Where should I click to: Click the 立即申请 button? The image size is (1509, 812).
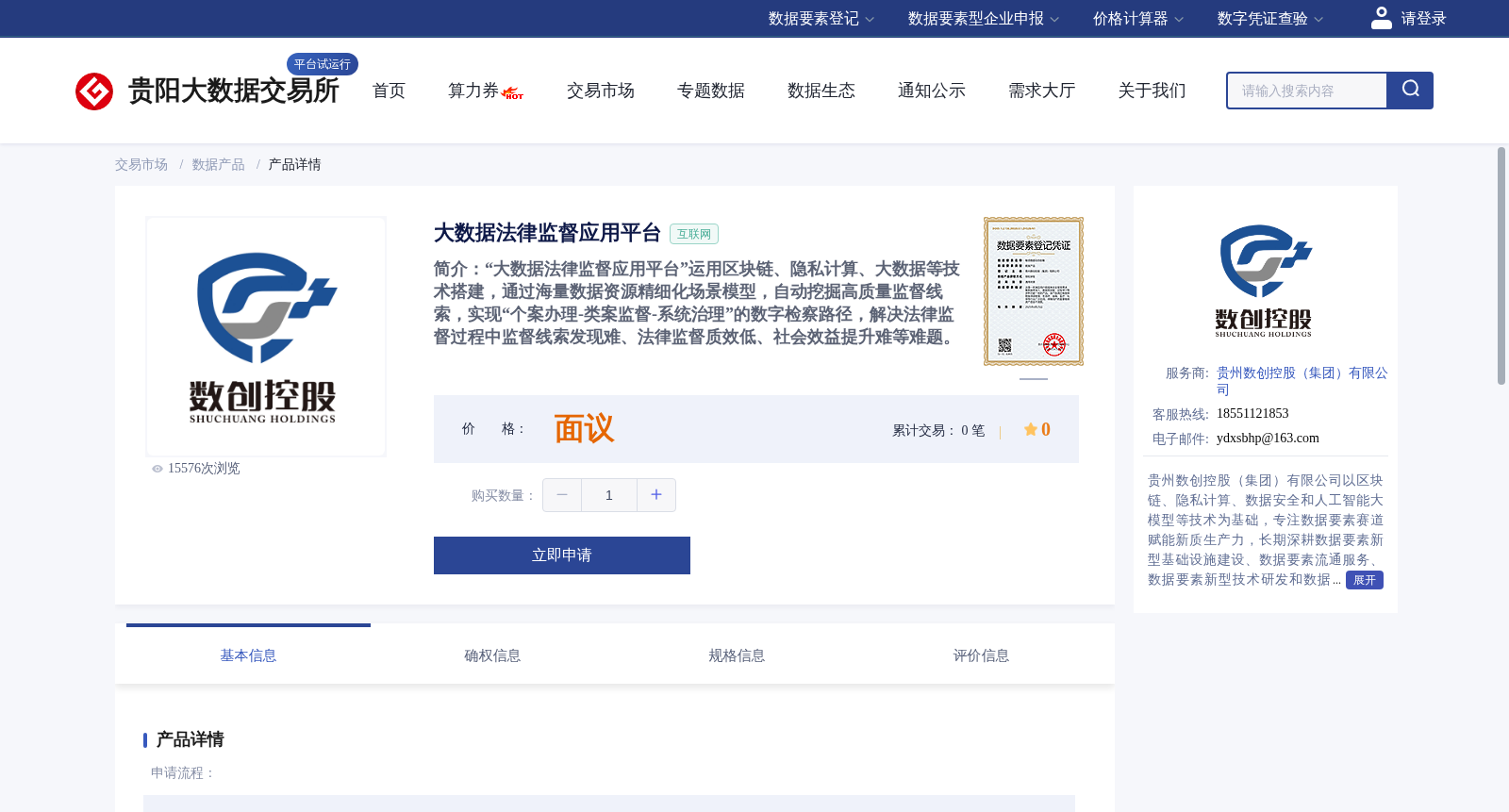coord(562,555)
